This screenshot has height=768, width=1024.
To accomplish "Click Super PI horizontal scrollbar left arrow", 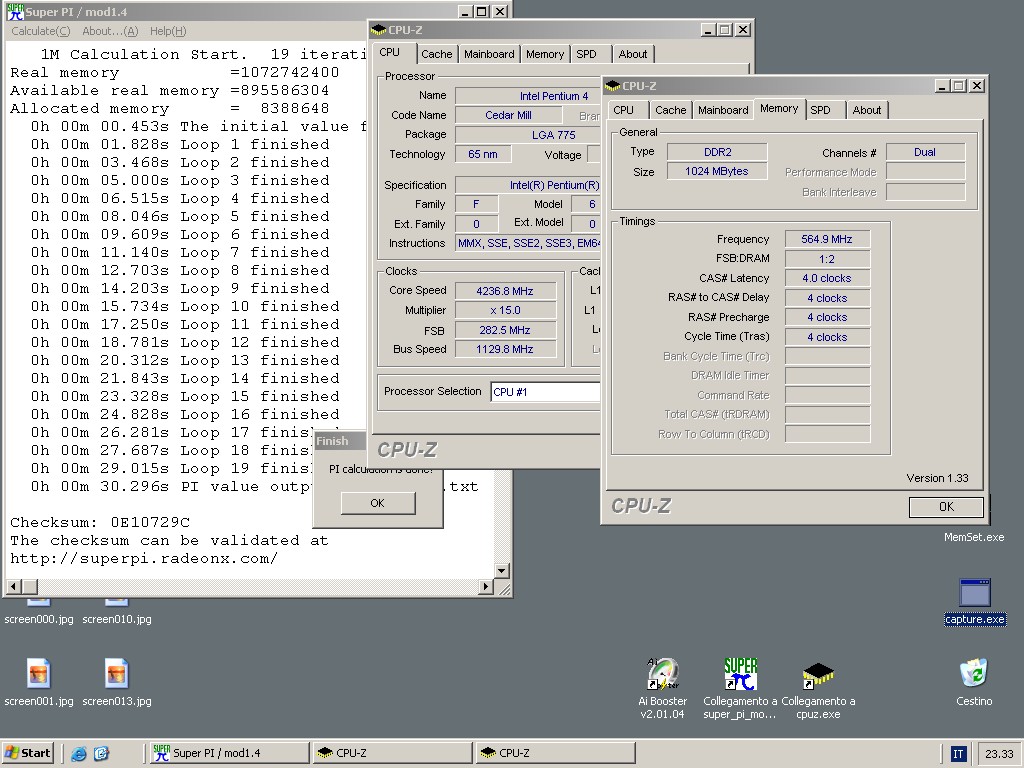I will (x=14, y=586).
